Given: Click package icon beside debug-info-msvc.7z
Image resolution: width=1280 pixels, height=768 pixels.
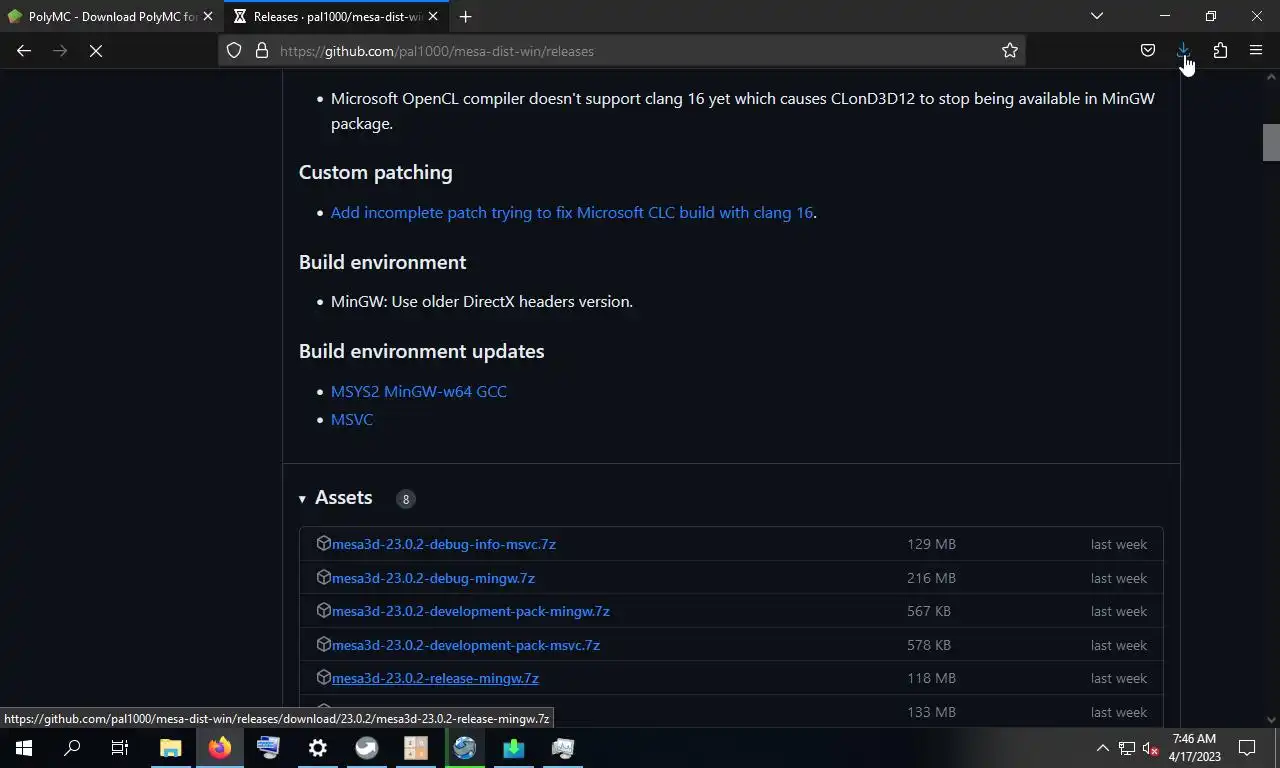Looking at the screenshot, I should [323, 543].
